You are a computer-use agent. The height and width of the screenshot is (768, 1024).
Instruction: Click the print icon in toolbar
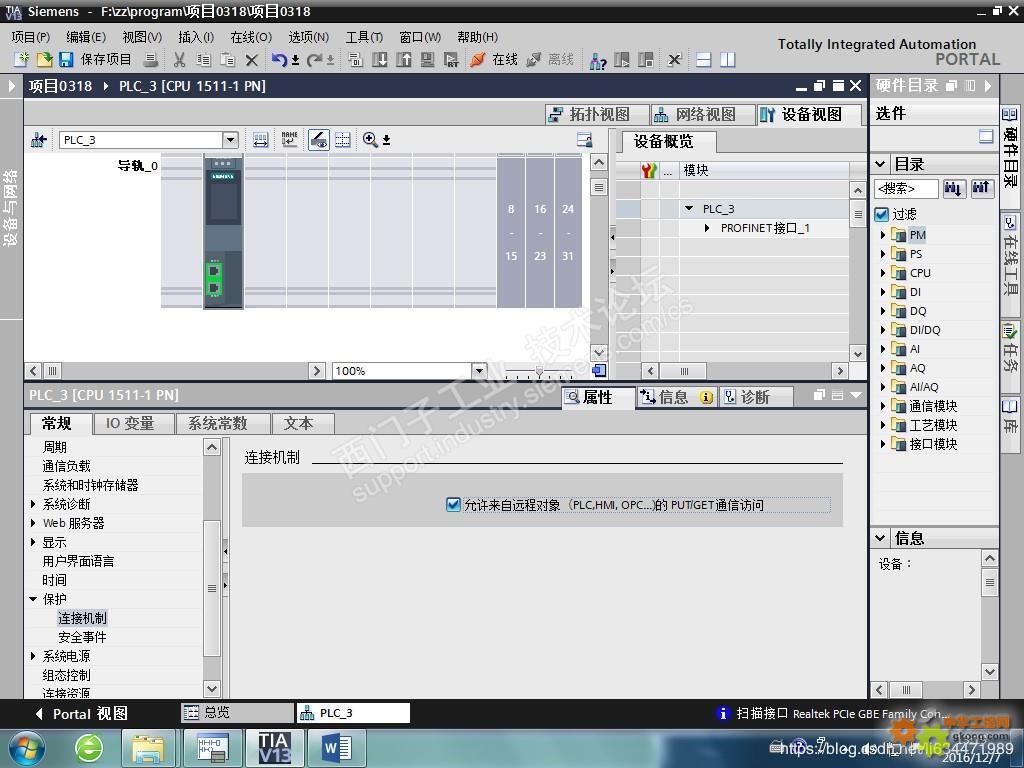pyautogui.click(x=150, y=60)
